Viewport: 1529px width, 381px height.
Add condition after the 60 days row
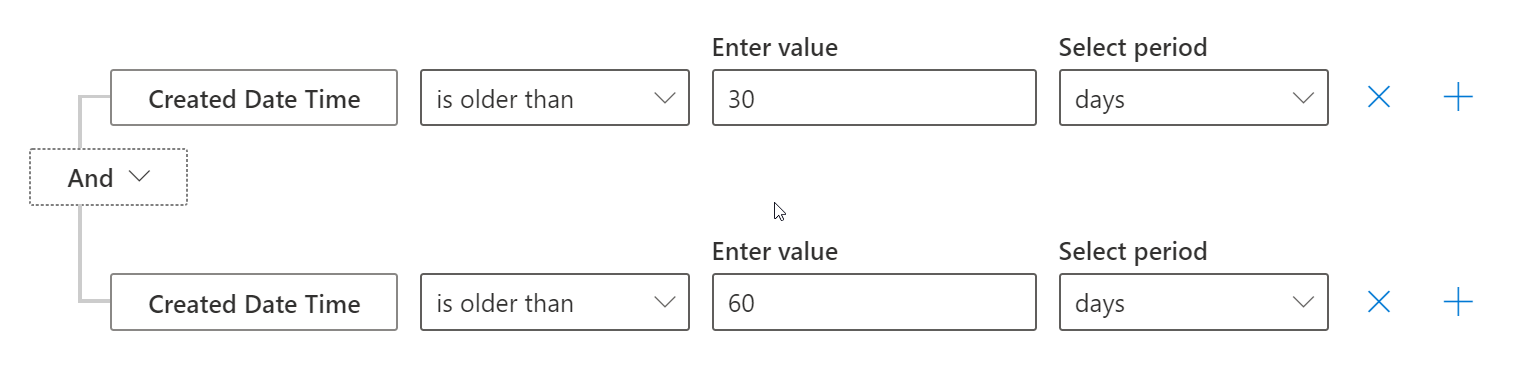(x=1458, y=301)
